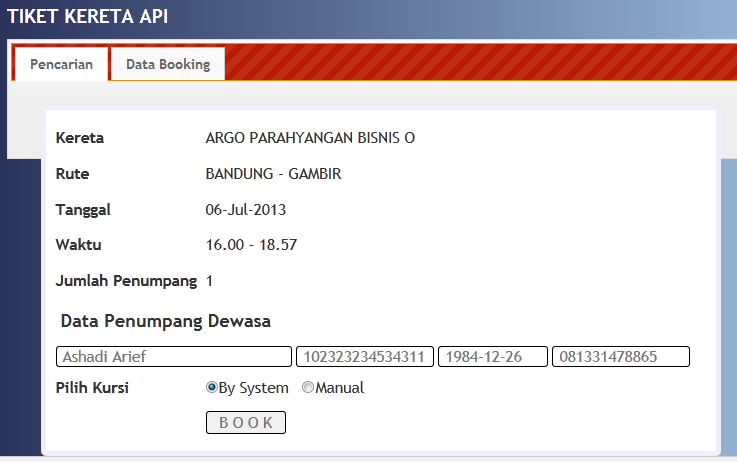Switch to the Pencarian tab
This screenshot has height=462, width=737.
61,64
